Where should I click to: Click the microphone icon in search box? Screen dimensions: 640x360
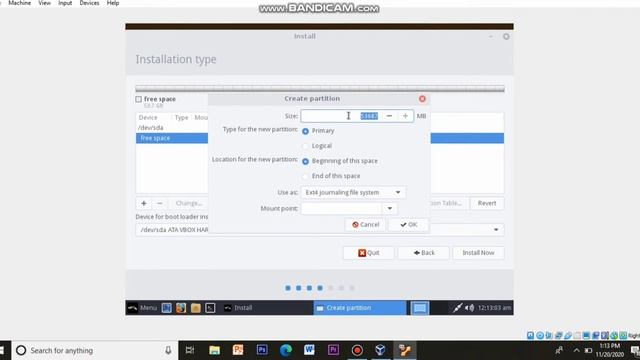click(x=168, y=350)
